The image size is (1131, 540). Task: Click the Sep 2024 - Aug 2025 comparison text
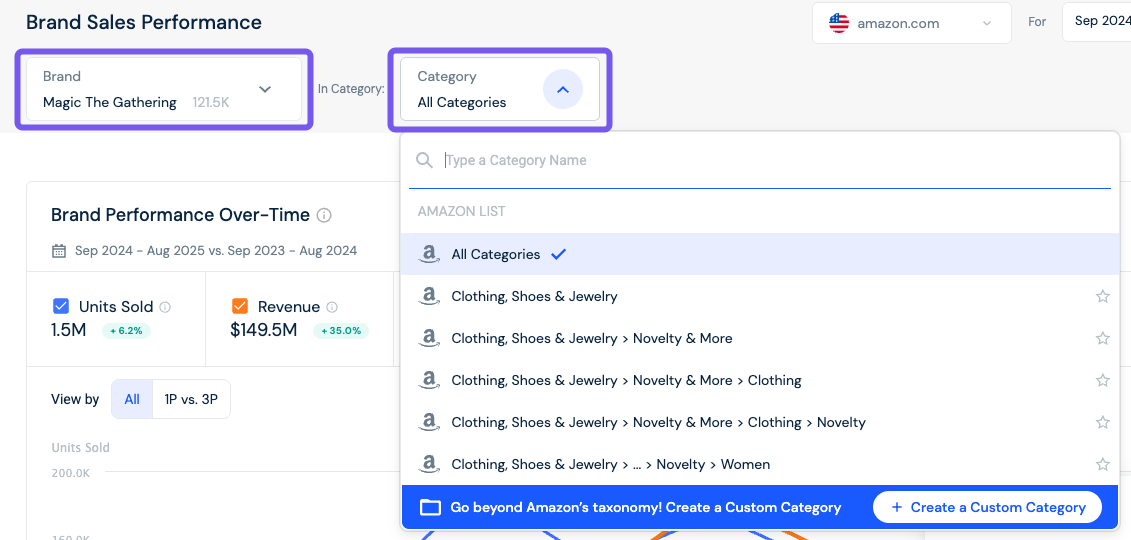pyautogui.click(x=216, y=251)
